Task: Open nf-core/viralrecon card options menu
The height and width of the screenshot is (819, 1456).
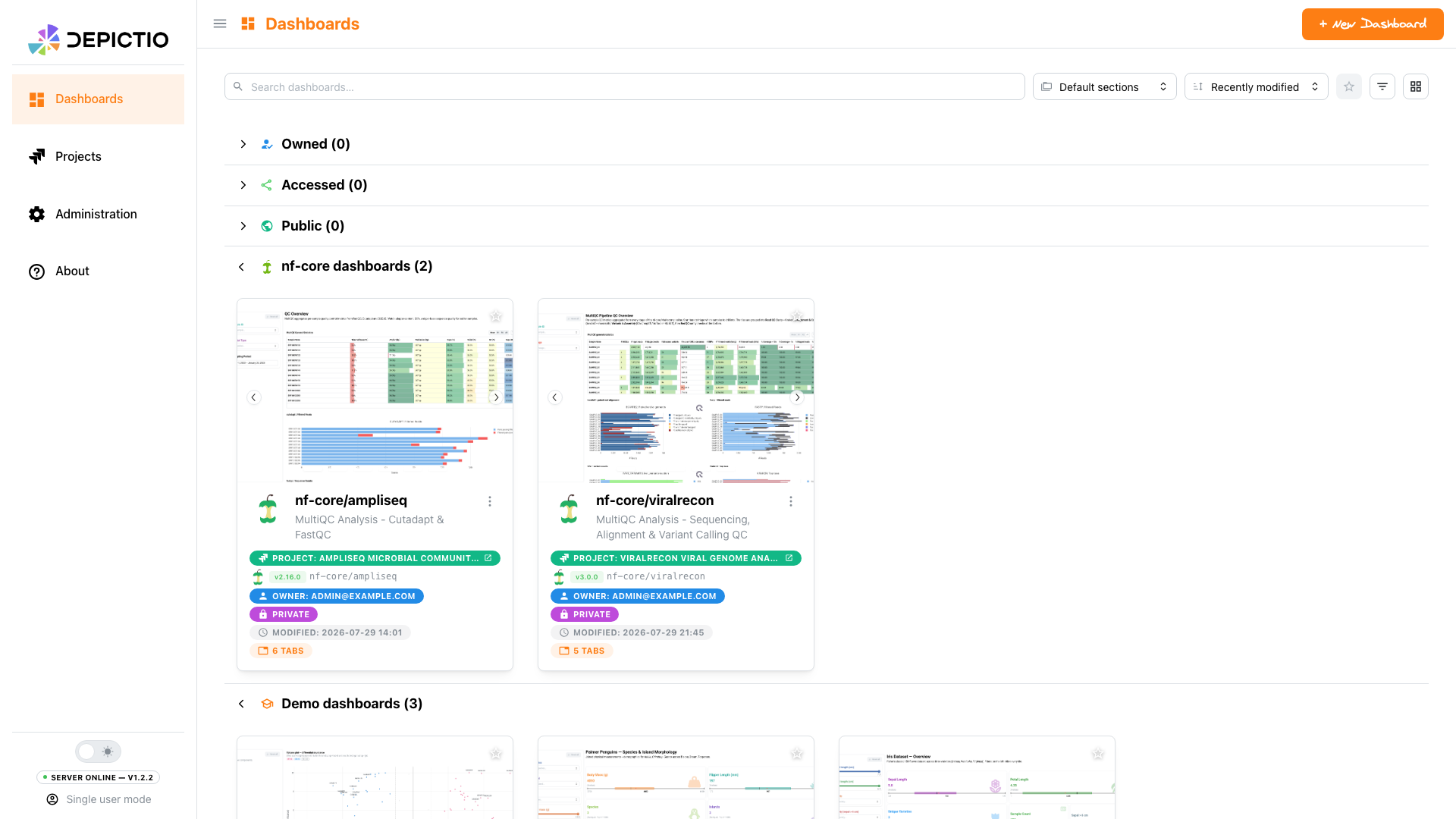Action: pyautogui.click(x=791, y=501)
